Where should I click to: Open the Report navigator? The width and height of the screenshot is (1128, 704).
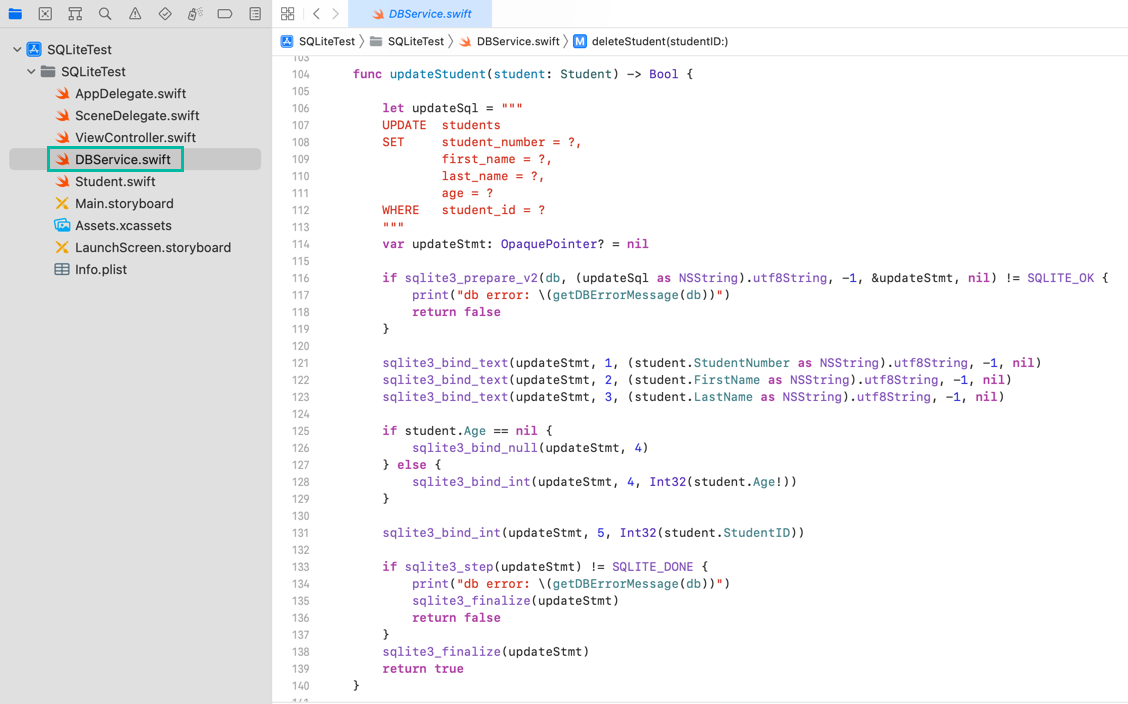255,14
